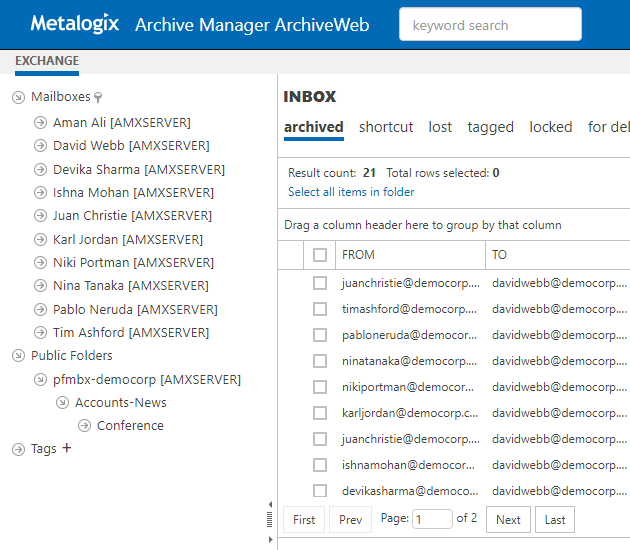Select the checkbox for ninatanaka email row

(320, 361)
